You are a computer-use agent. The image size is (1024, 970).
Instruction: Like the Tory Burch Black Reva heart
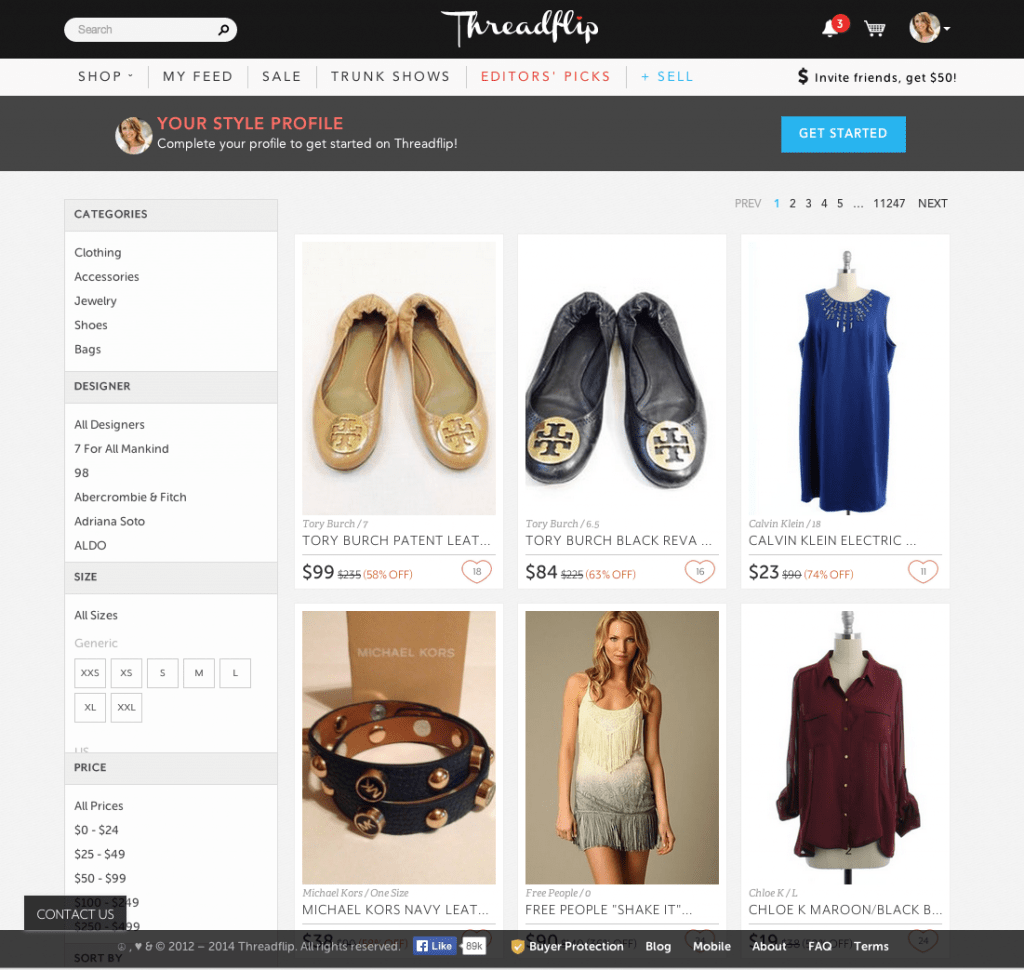(699, 572)
